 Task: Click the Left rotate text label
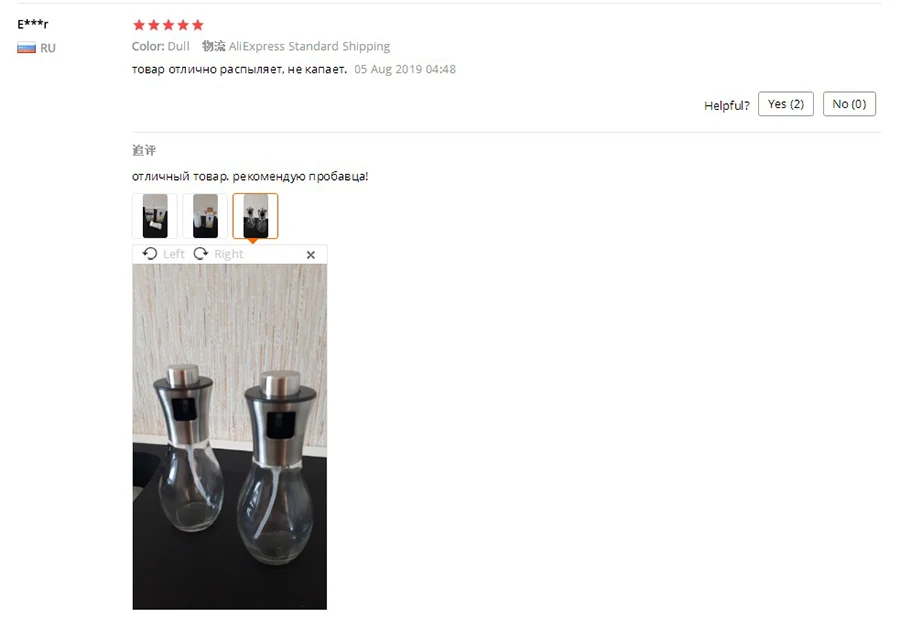coord(173,254)
